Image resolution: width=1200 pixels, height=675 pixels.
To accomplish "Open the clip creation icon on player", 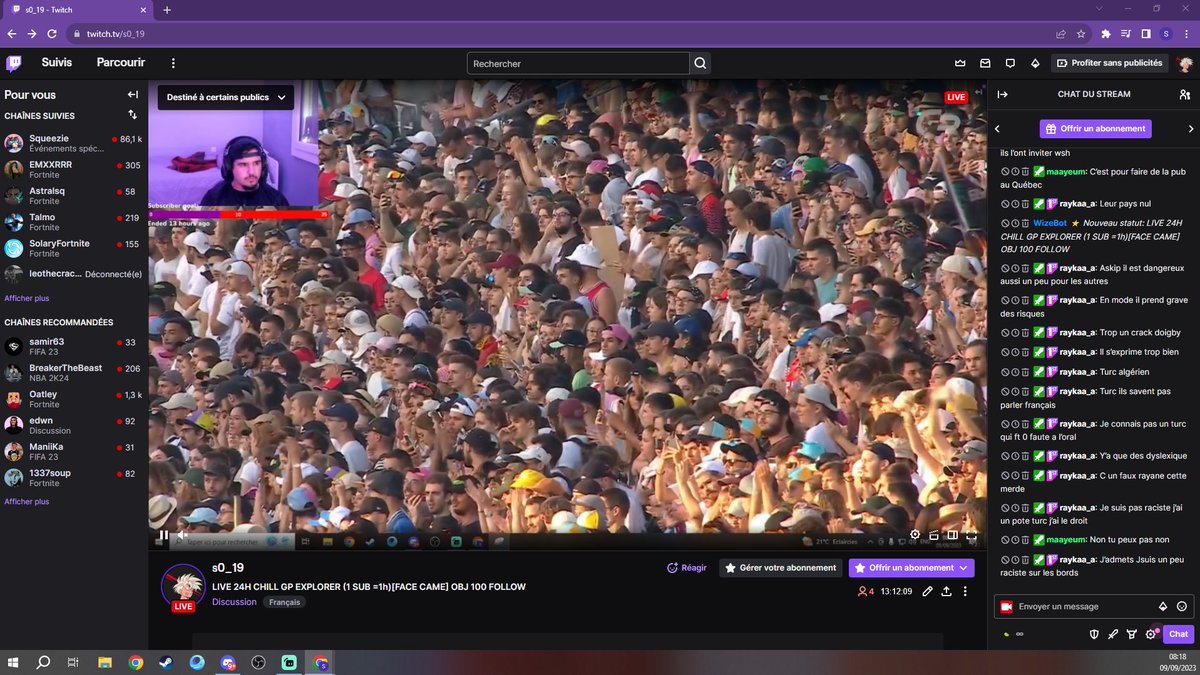I will coord(933,535).
